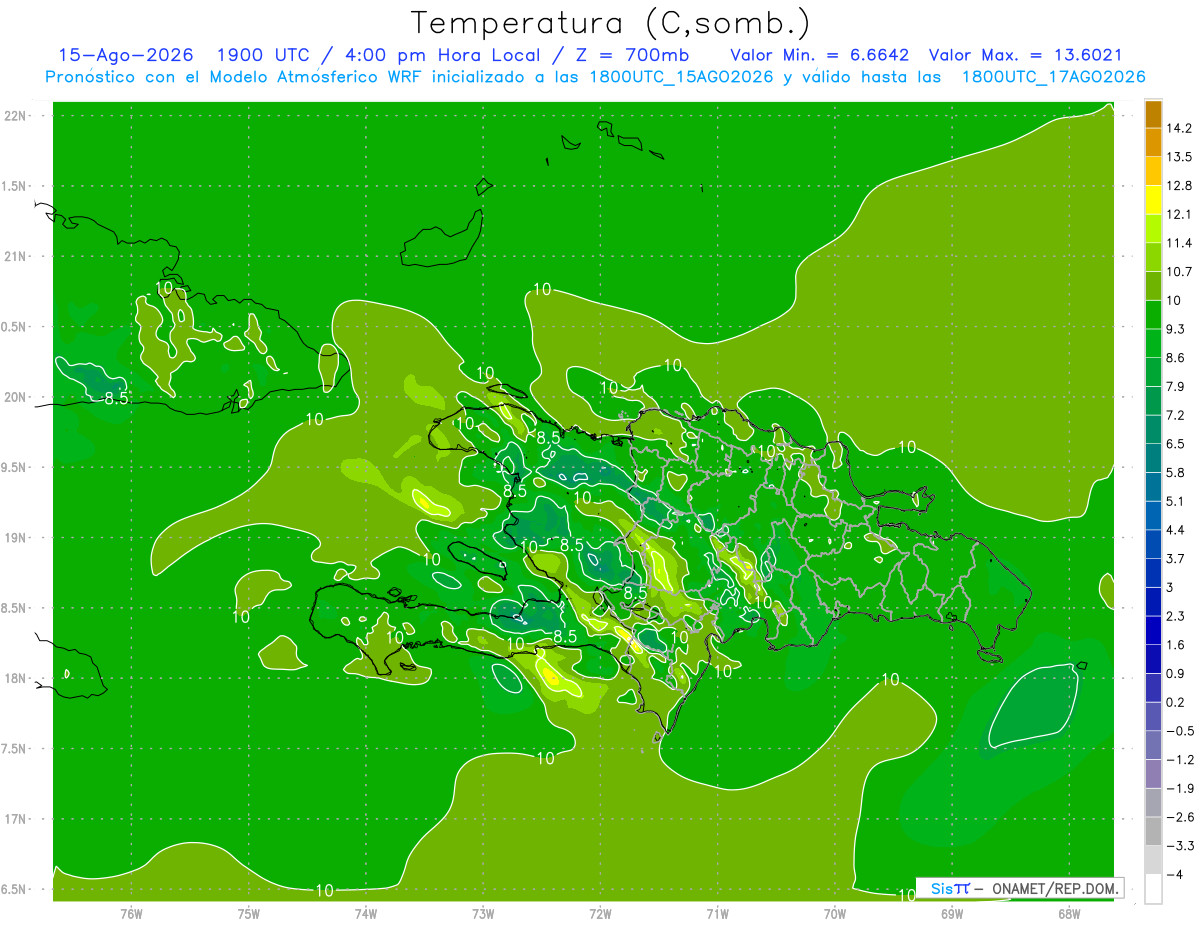Click legend value '10.7'
The height and width of the screenshot is (927, 1200).
1179,272
